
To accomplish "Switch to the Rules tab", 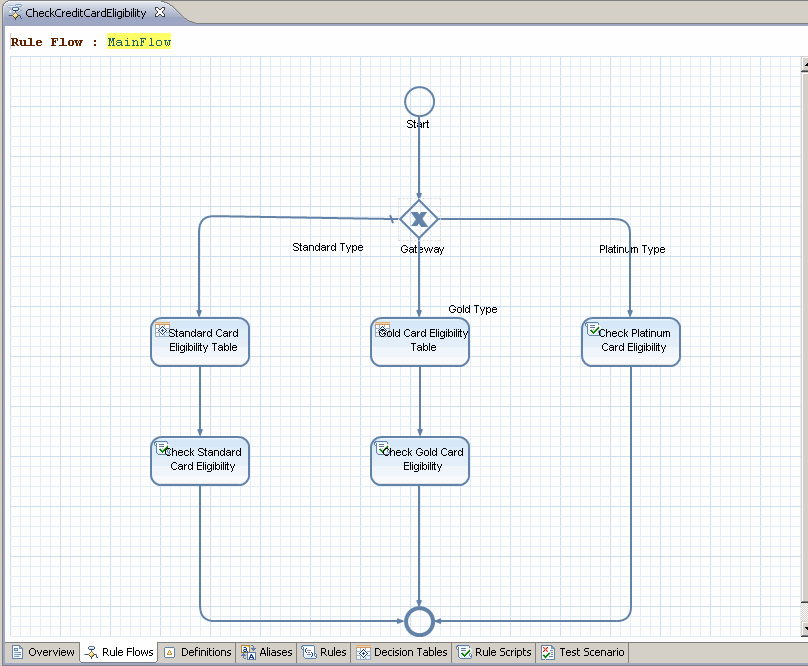I will tap(324, 652).
